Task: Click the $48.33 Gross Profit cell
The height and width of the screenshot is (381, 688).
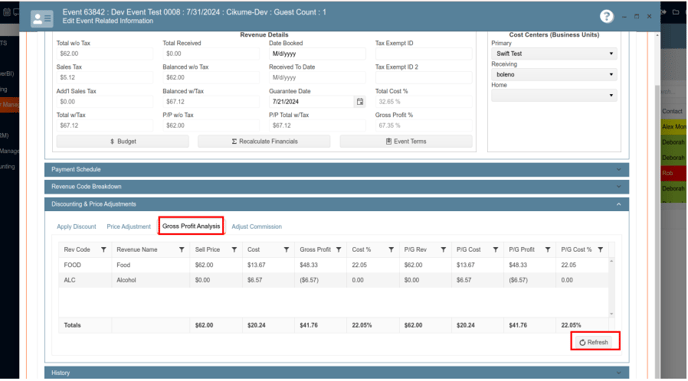Action: pos(320,265)
